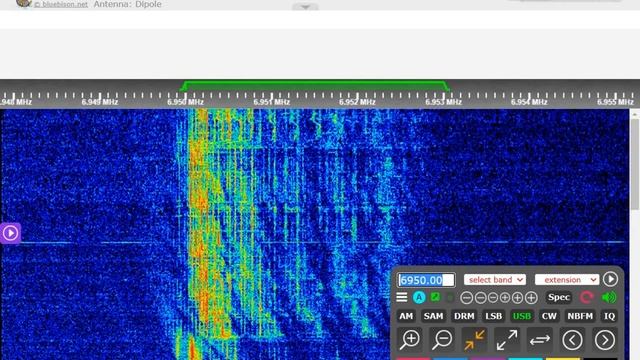Select AM demodulation mode
This screenshot has height=360, width=640.
[x=406, y=316]
